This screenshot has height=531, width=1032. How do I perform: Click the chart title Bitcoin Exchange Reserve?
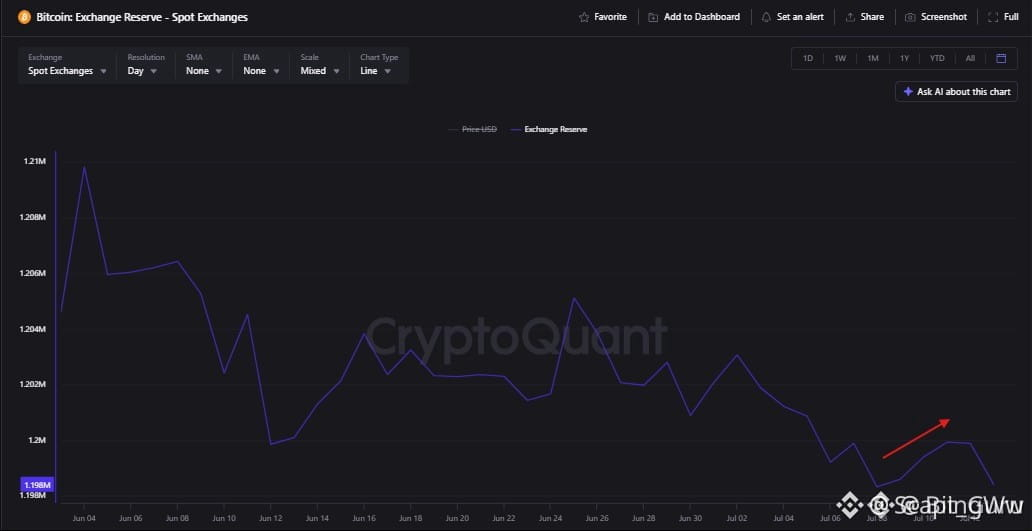142,17
